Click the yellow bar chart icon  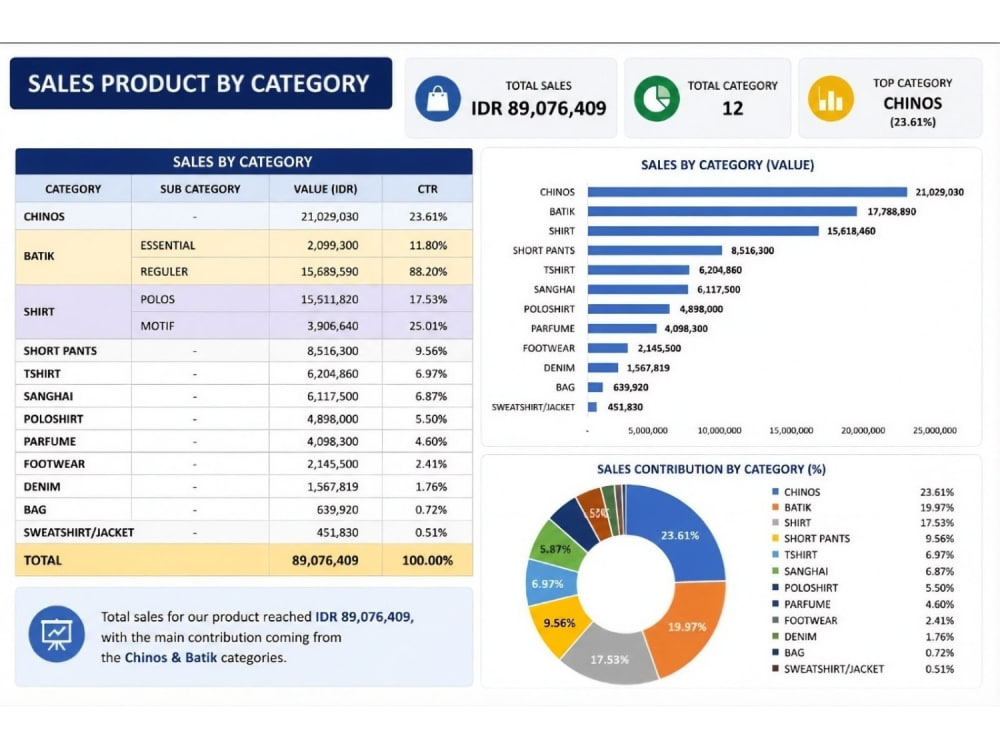pyautogui.click(x=831, y=99)
